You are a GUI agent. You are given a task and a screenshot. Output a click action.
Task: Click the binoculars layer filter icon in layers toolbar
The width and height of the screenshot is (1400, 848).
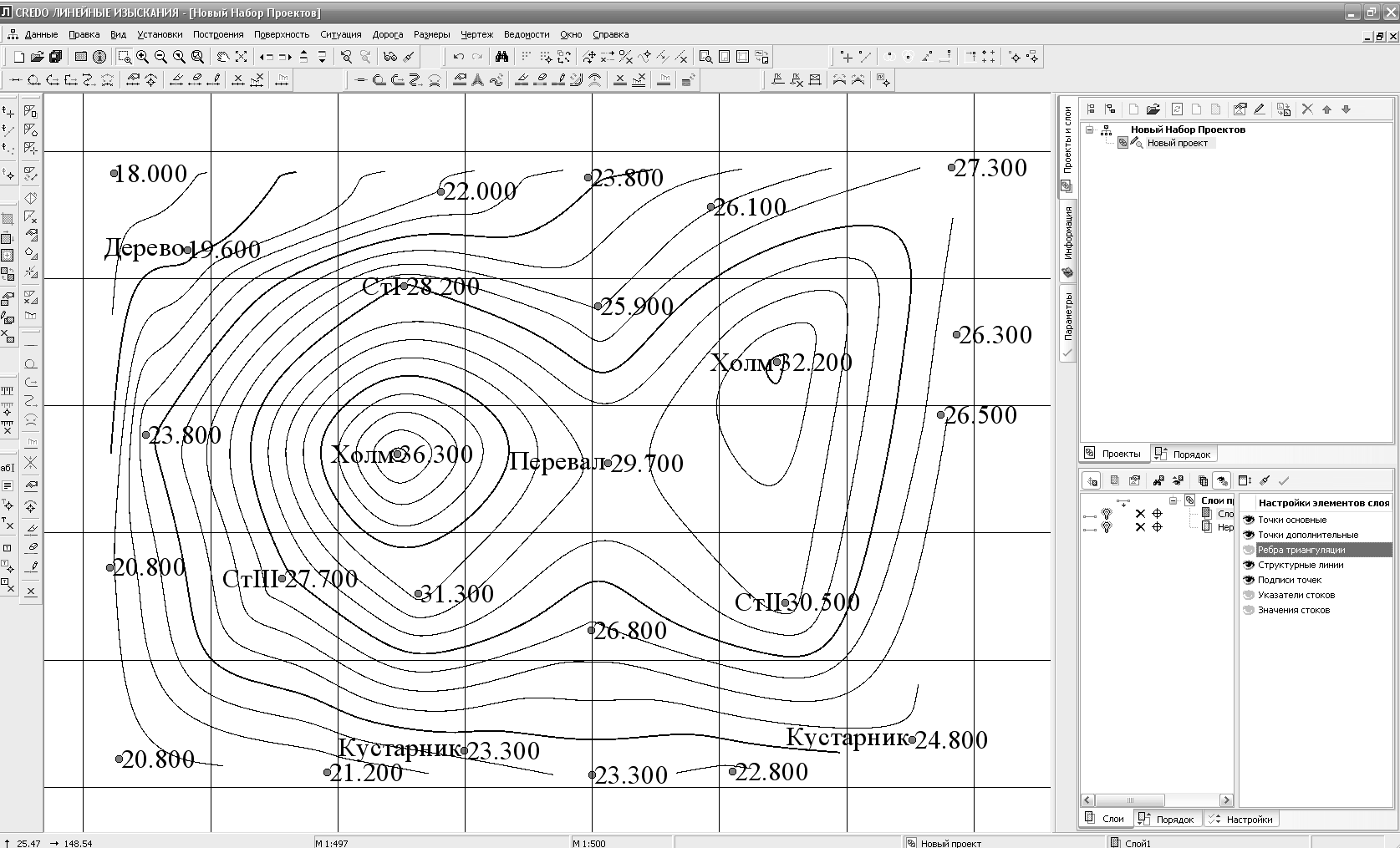[x=1158, y=480]
